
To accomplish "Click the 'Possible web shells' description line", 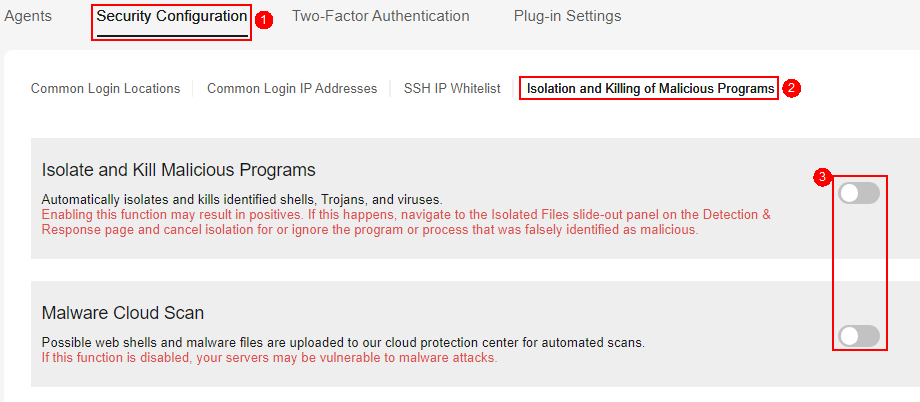I will coord(343,343).
